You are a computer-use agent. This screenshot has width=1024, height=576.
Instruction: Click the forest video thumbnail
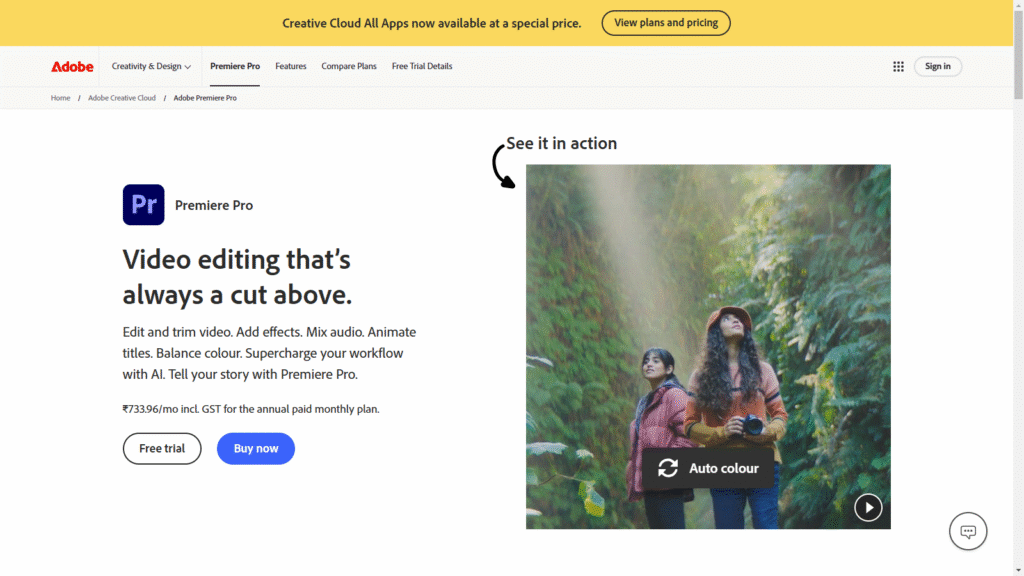[708, 347]
